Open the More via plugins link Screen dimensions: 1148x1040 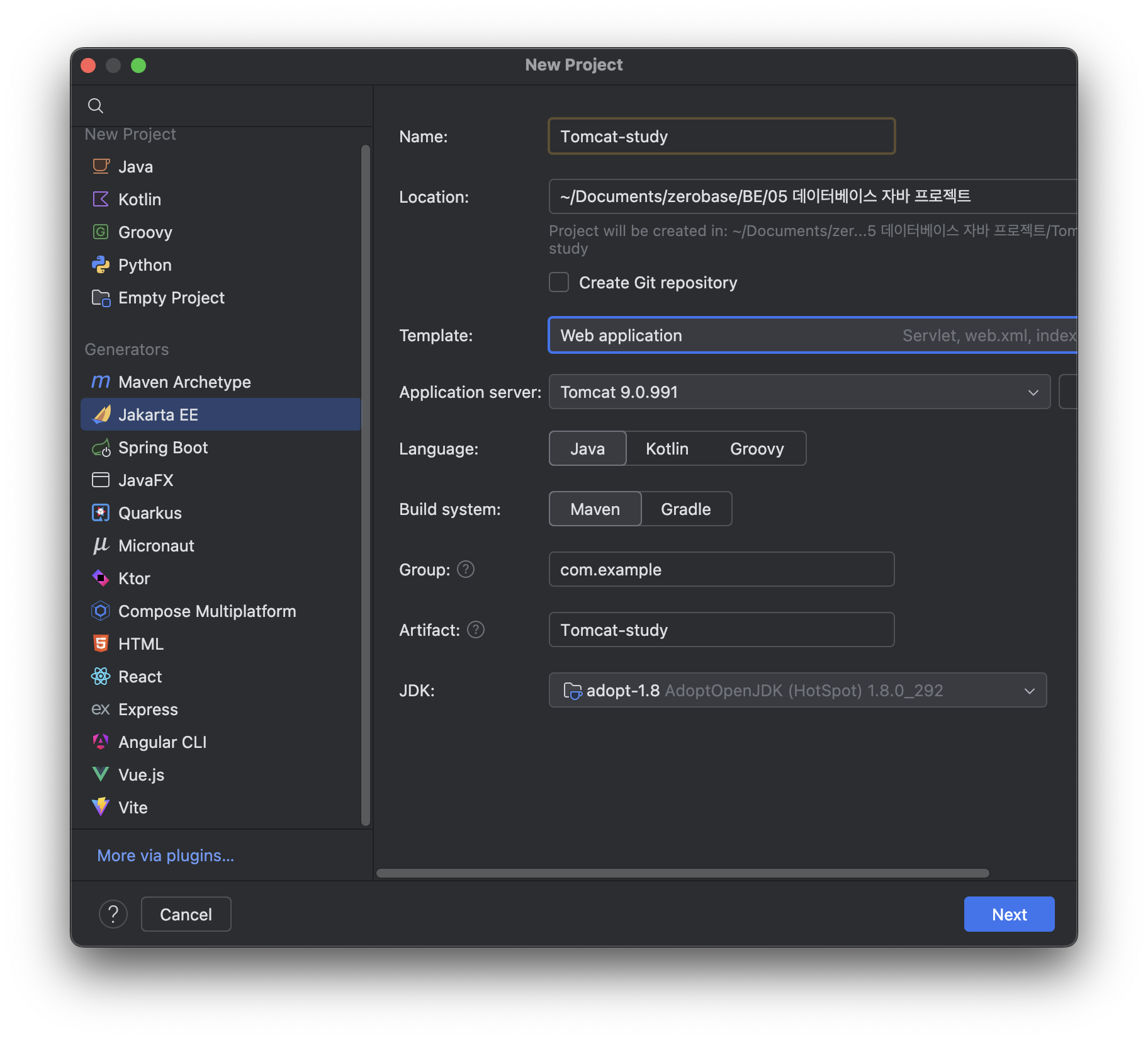tap(166, 855)
